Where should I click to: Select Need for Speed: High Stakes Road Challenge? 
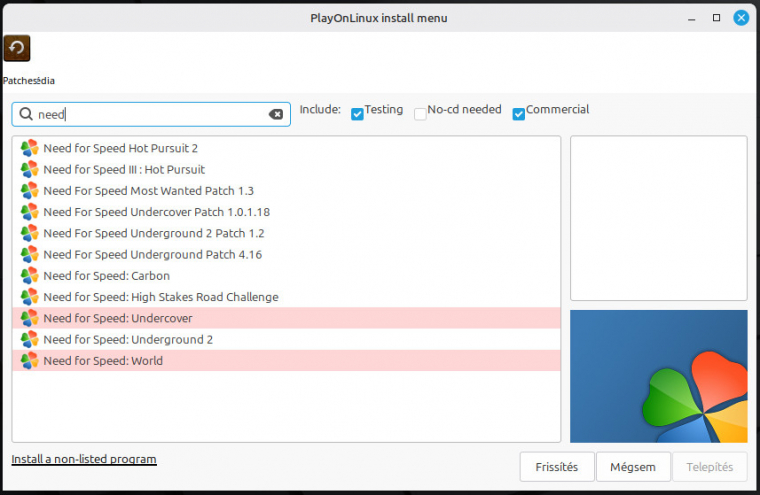pos(161,297)
